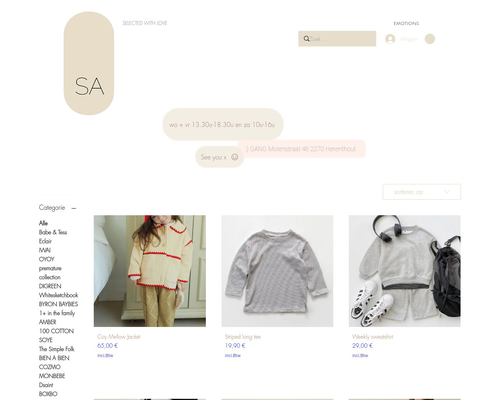Click the sorteren op chevron arrow

tap(447, 192)
